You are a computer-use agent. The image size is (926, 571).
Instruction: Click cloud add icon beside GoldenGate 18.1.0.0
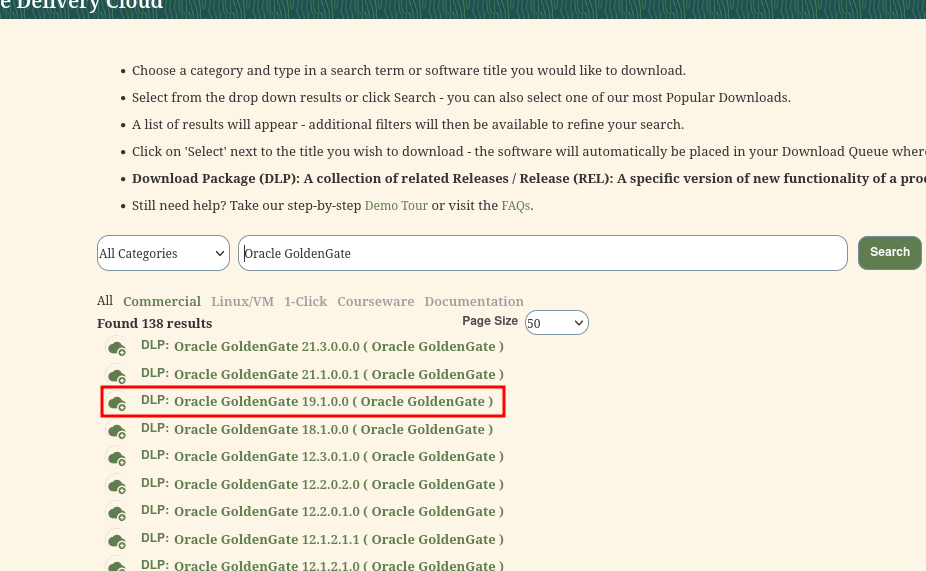pos(117,430)
